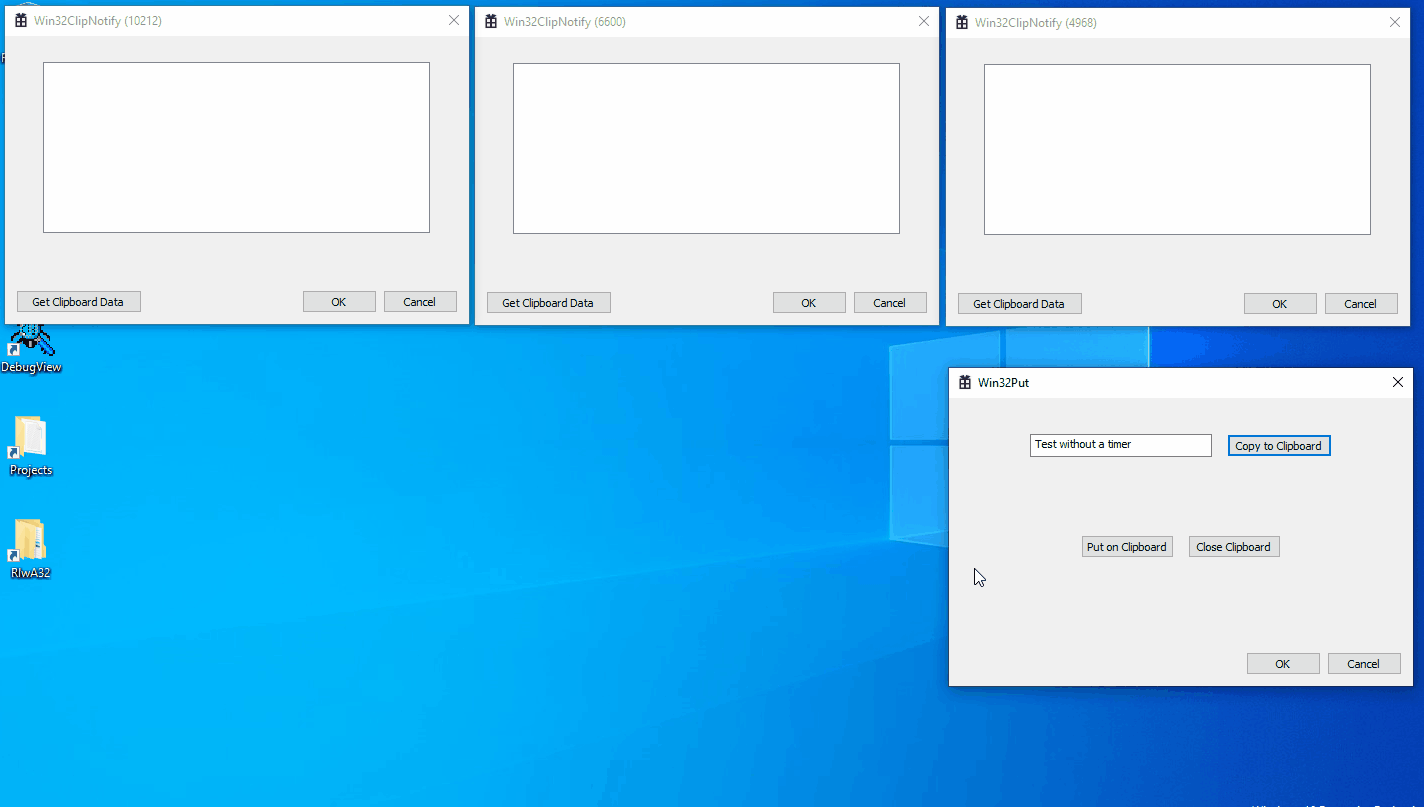Click Cancel in window 6600
1424x807 pixels.
pyautogui.click(x=889, y=302)
